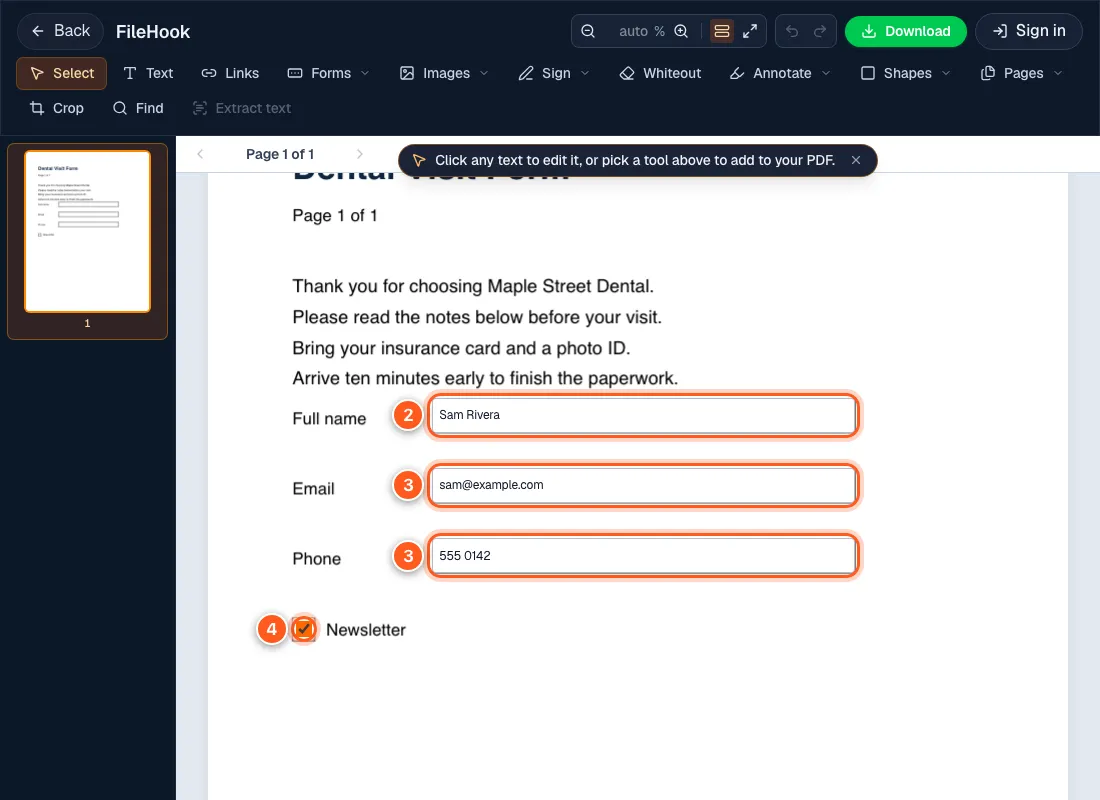This screenshot has height=800, width=1100.
Task: Toggle the continuous page layout icon
Action: coord(722,31)
